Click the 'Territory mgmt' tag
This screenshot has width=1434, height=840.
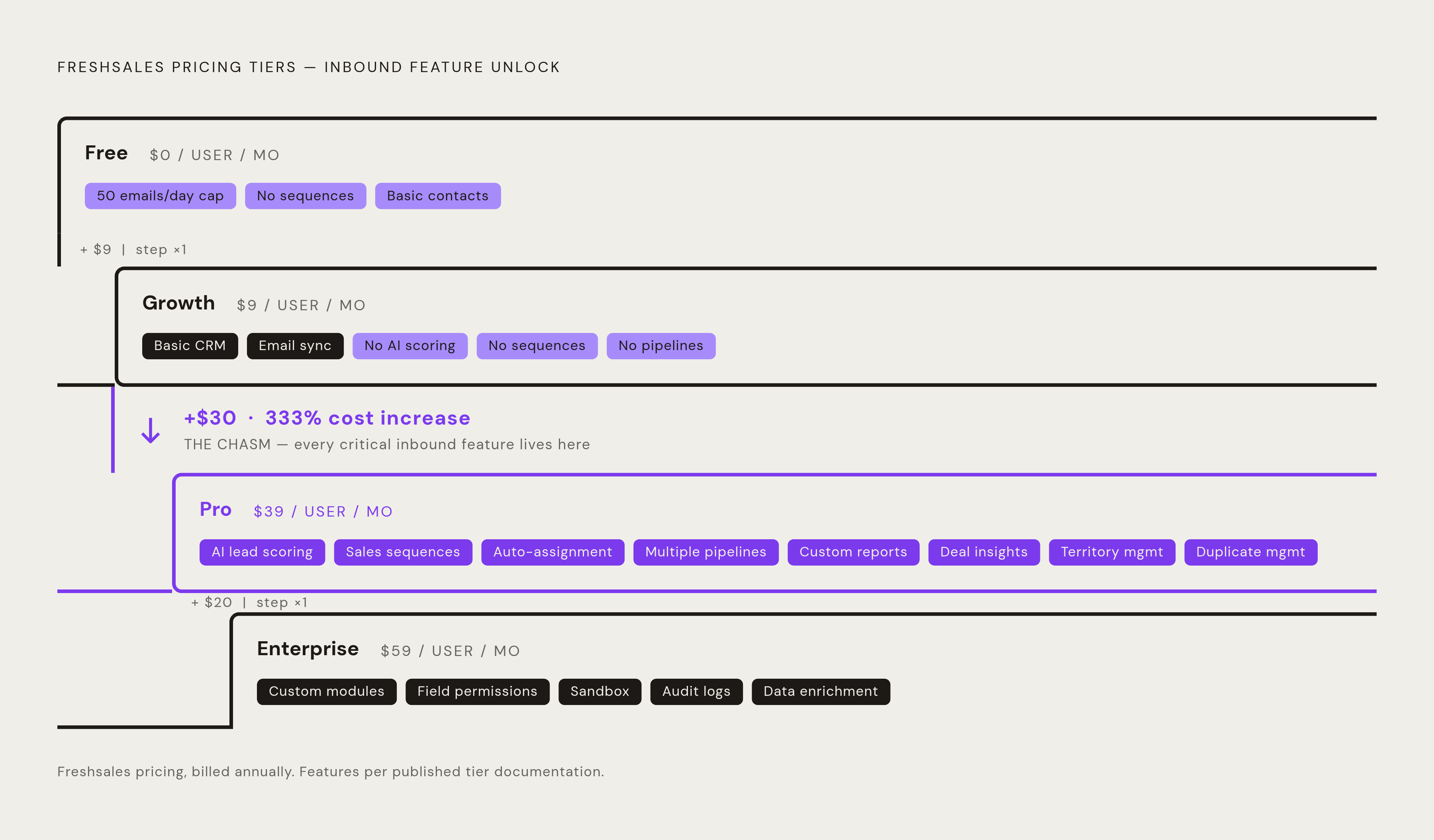pyautogui.click(x=1112, y=552)
